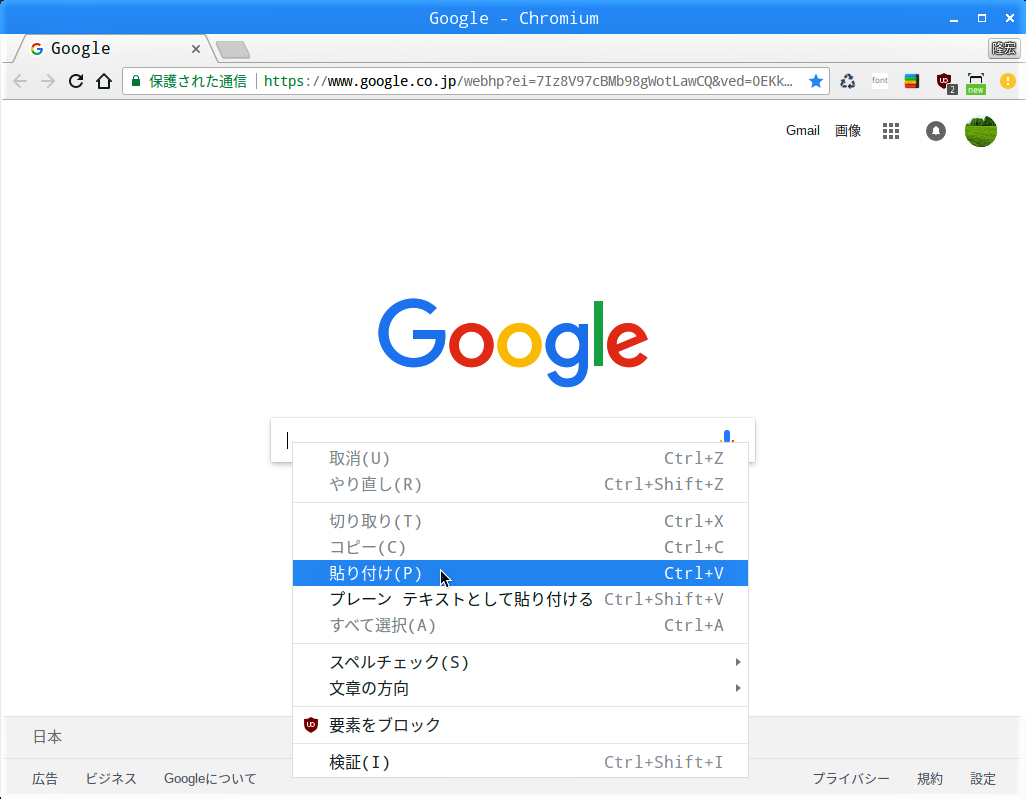The height and width of the screenshot is (799, 1026).
Task: Open the ビジネス footer link
Action: click(x=111, y=779)
